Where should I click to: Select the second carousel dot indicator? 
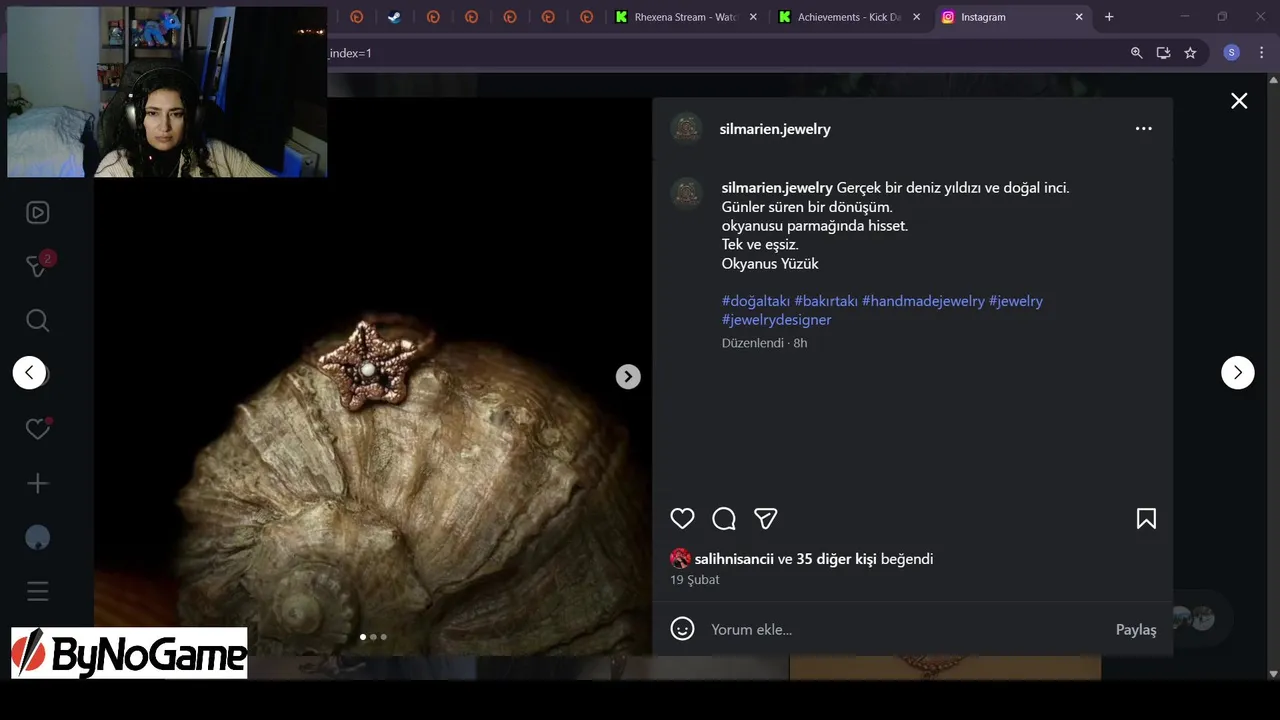[x=373, y=637]
